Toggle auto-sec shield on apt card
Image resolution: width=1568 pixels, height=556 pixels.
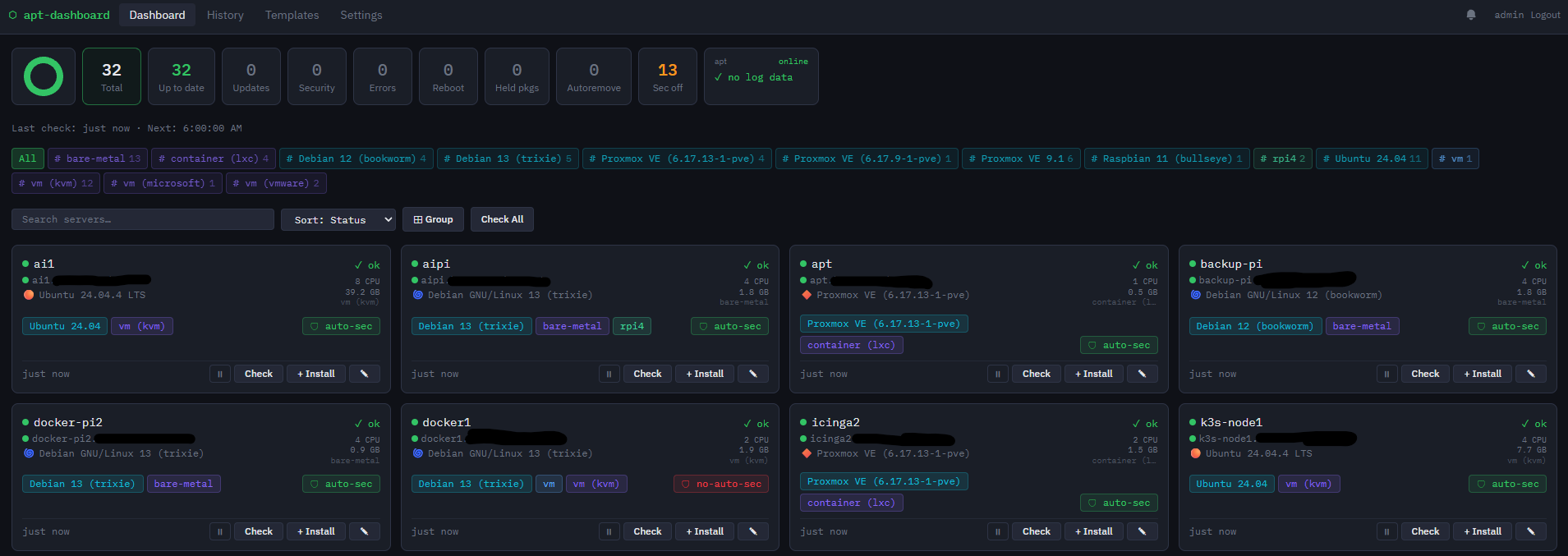(x=1119, y=345)
